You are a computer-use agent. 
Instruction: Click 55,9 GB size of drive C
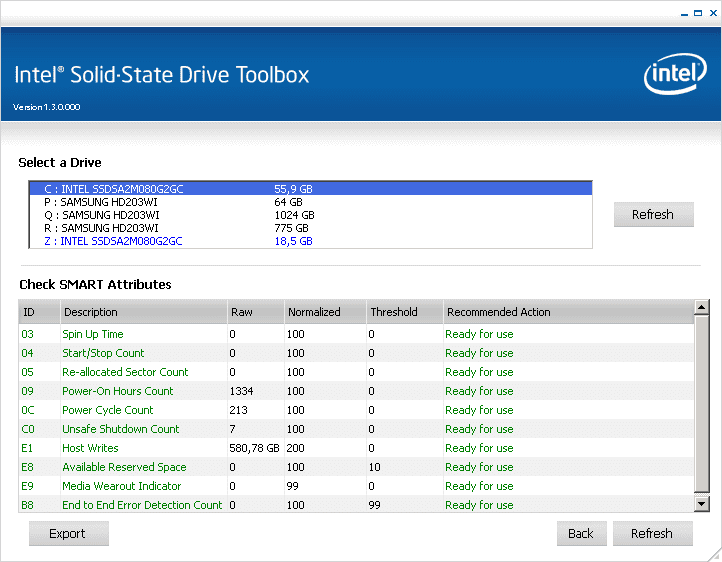[x=293, y=189]
